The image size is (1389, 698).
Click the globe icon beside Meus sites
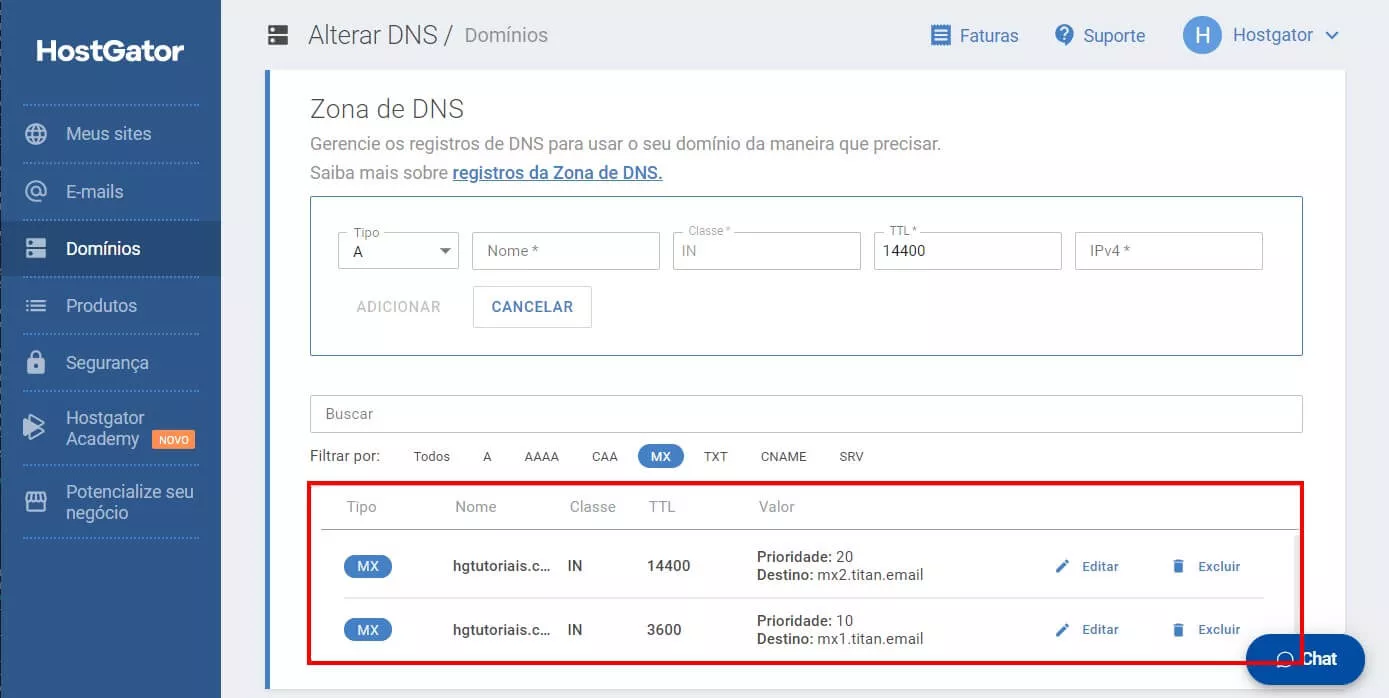(36, 134)
